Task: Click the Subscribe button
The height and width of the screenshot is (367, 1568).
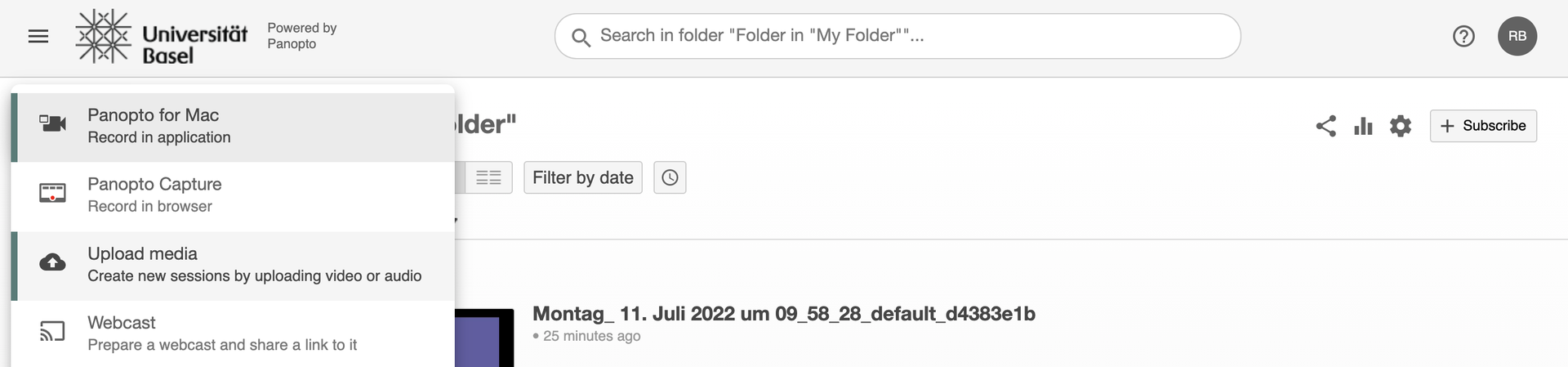Action: tap(1483, 126)
